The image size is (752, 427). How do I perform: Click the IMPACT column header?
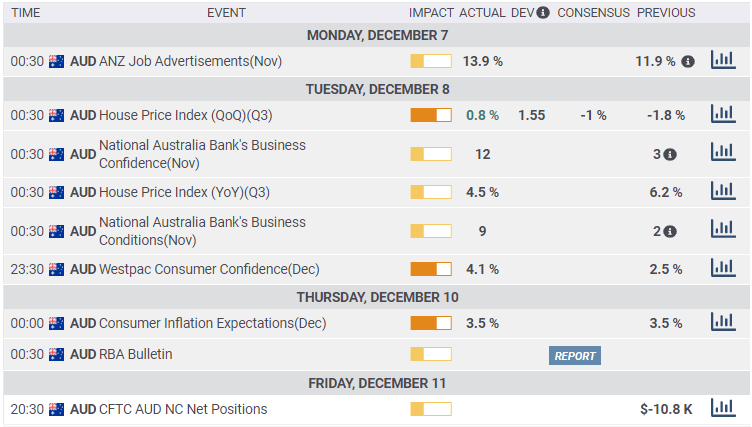431,13
